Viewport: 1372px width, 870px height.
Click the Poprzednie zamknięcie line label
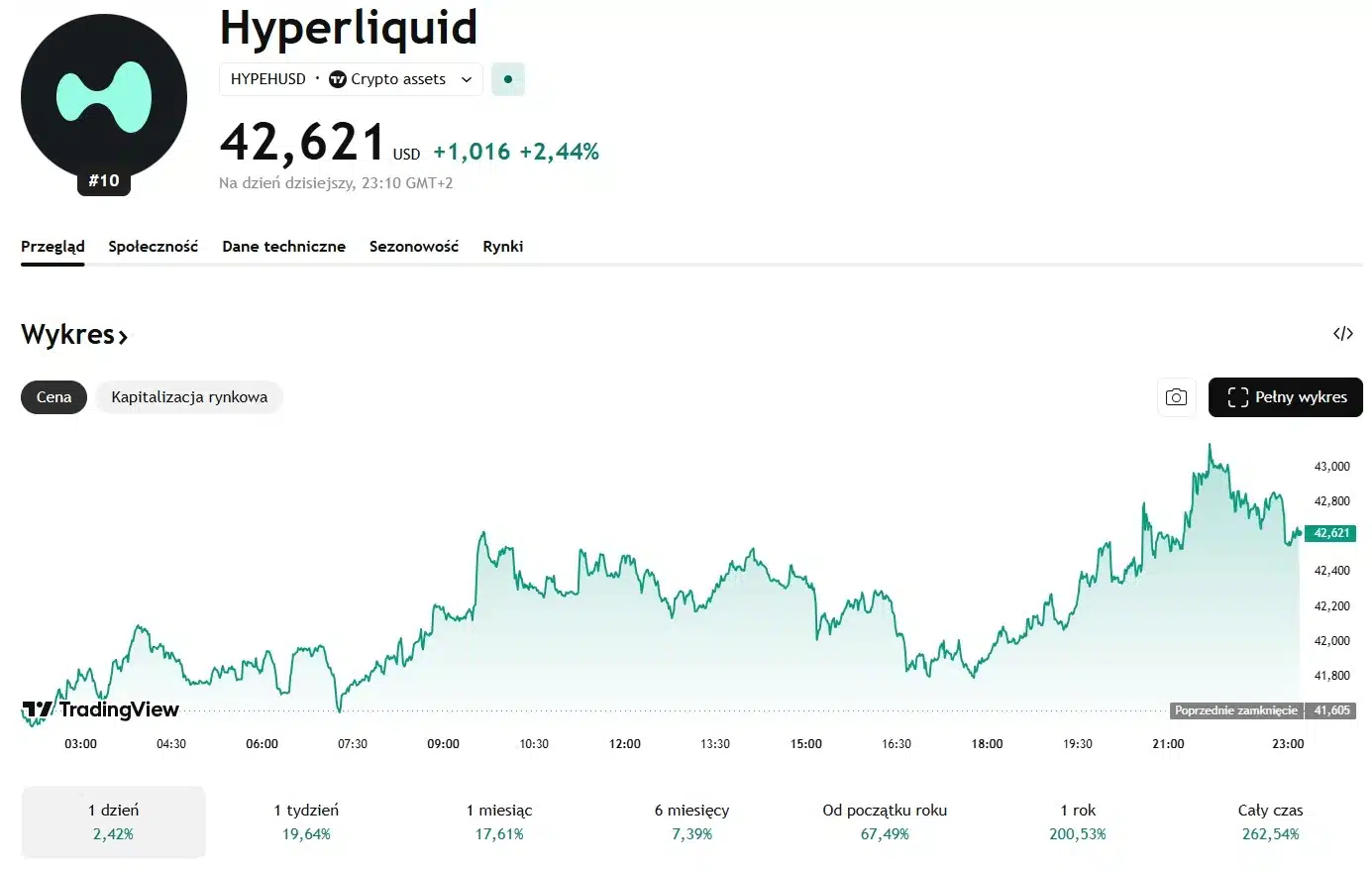point(1235,710)
